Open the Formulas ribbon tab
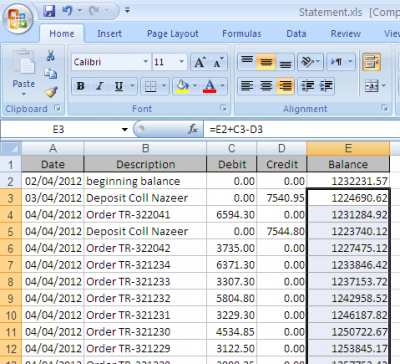Viewport: 400px width, 364px height. (242, 34)
